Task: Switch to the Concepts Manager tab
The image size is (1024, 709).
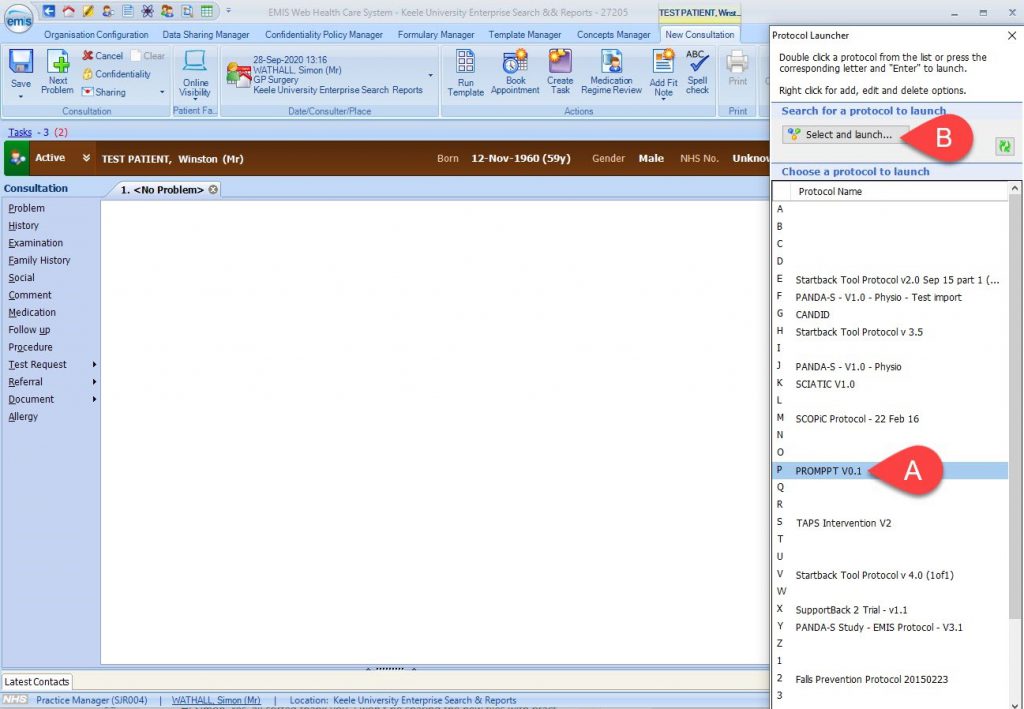Action: point(613,35)
